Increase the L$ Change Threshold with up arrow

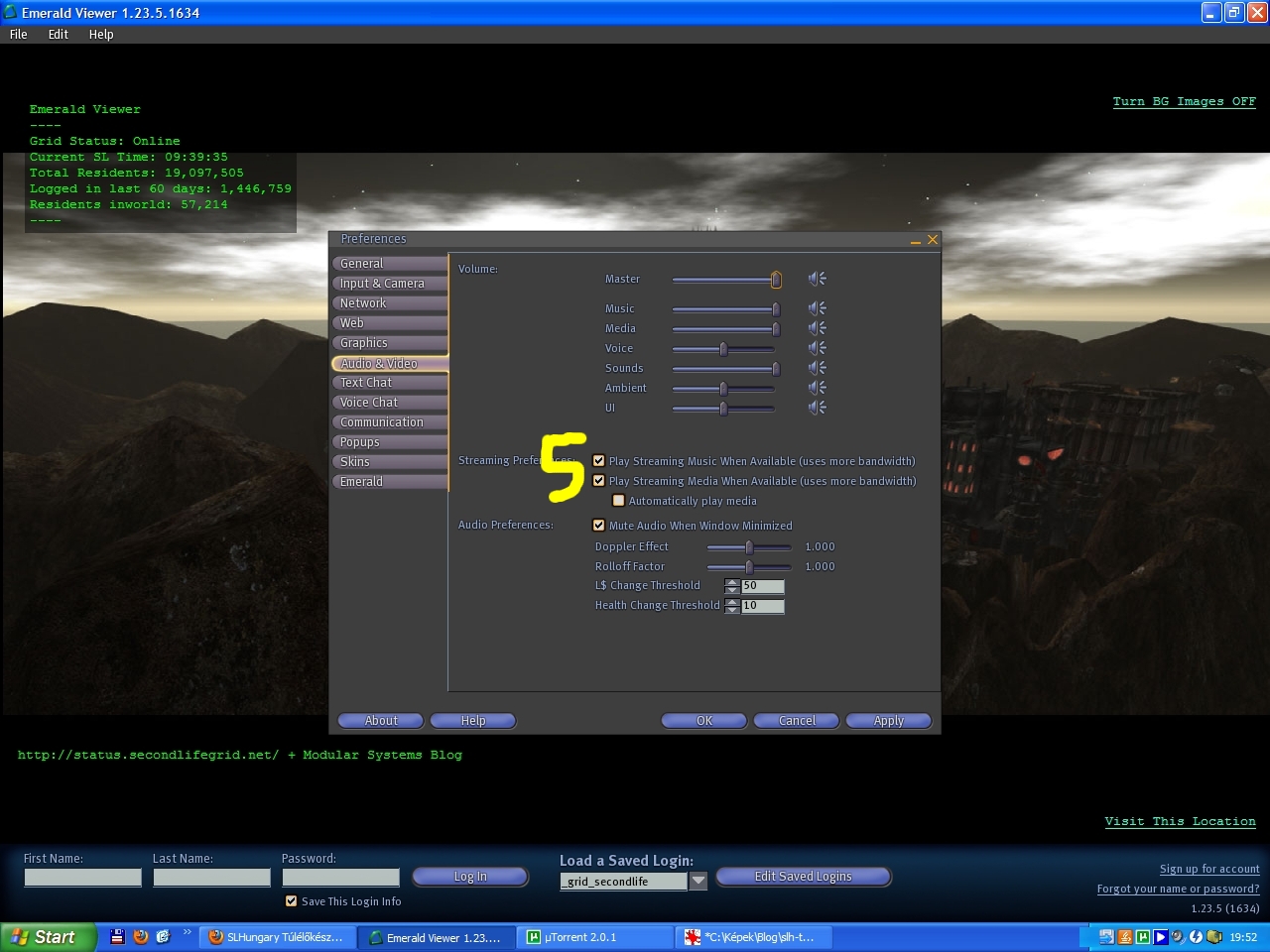point(732,582)
